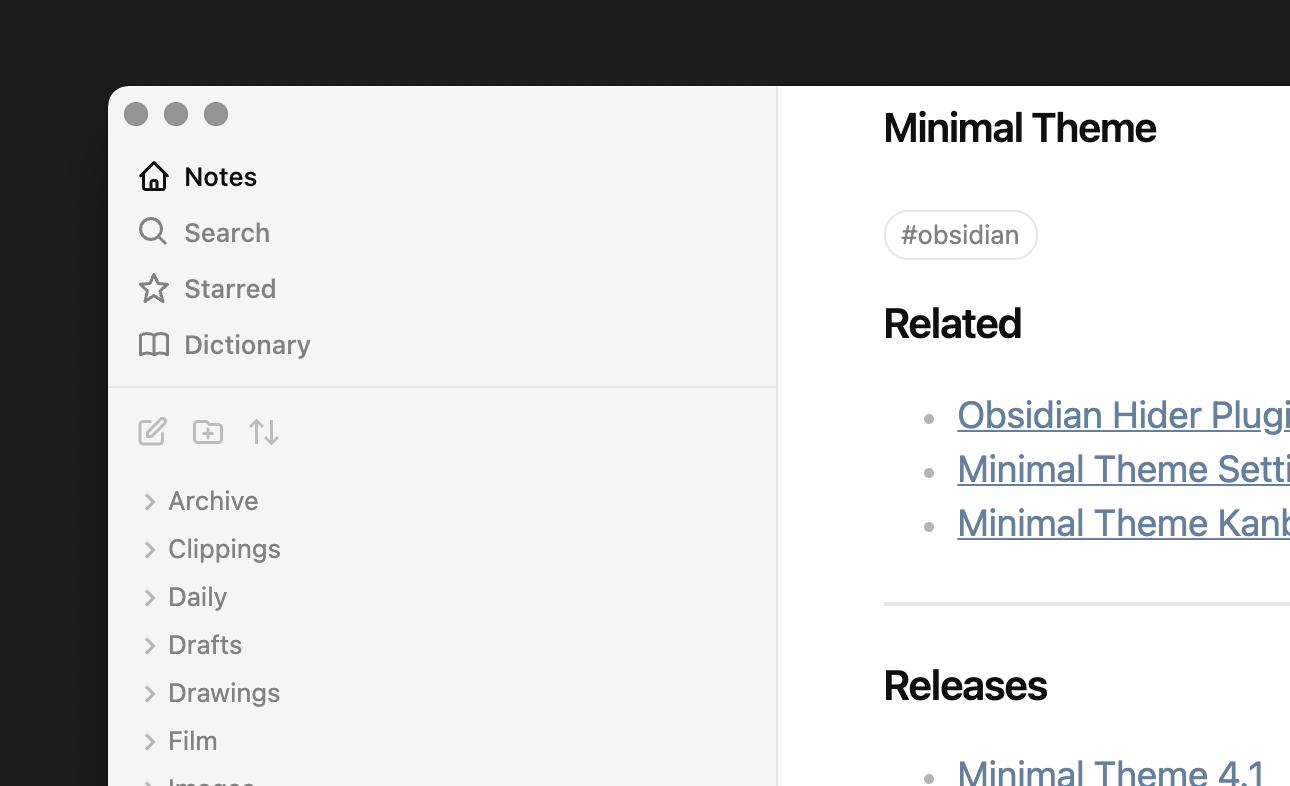This screenshot has width=1290, height=786.
Task: Open the Starred sidebar item
Action: coord(230,288)
